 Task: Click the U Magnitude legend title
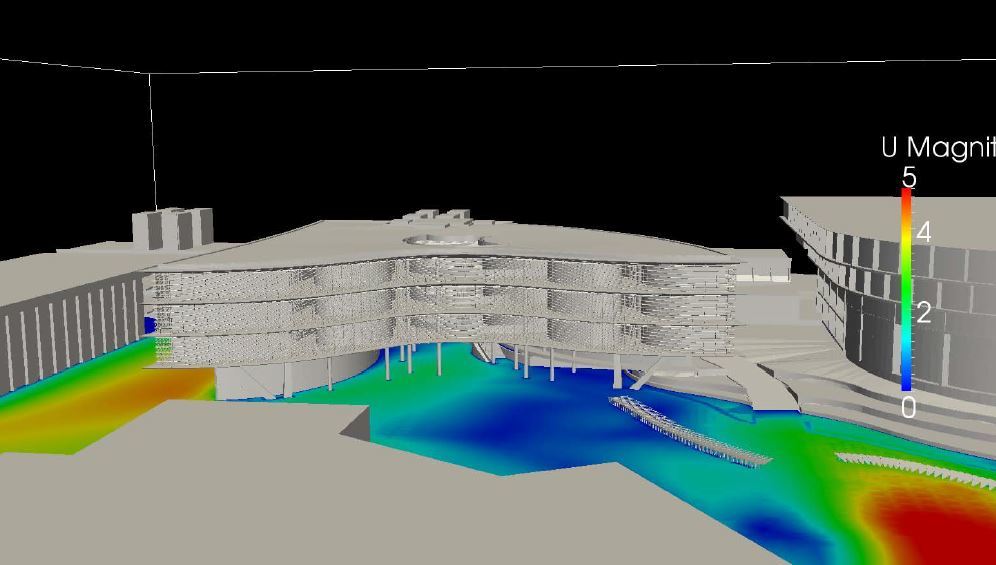[938, 148]
